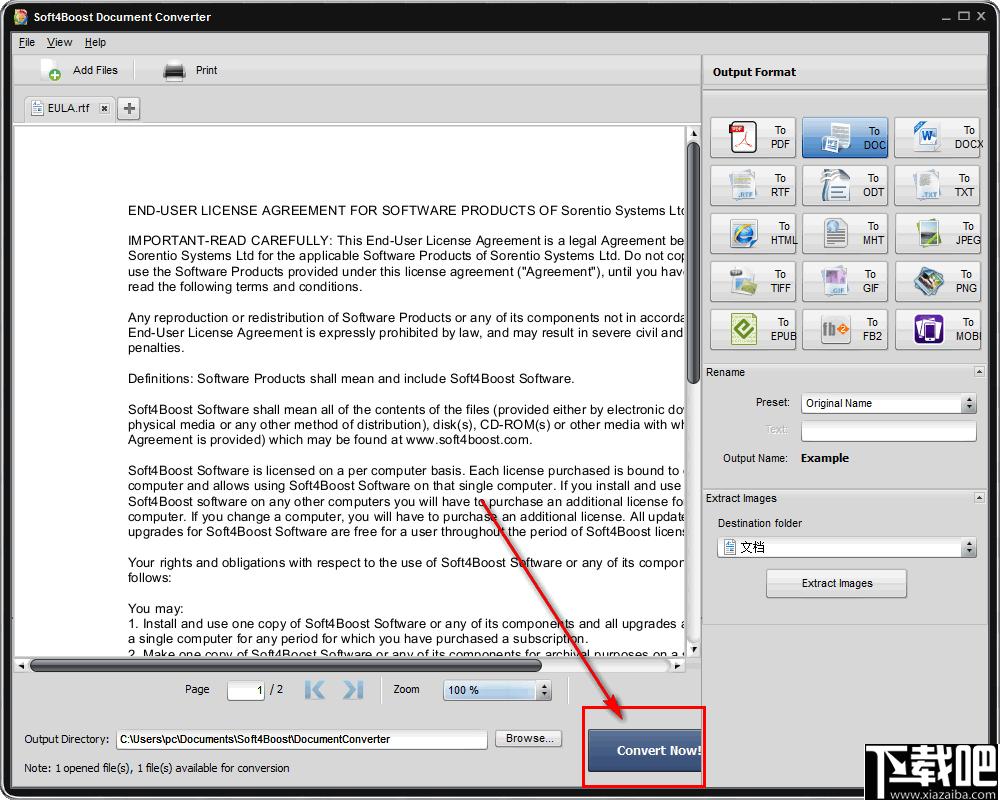Click the vertical document scrollbar thumb
This screenshot has width=1000, height=800.
[693, 263]
